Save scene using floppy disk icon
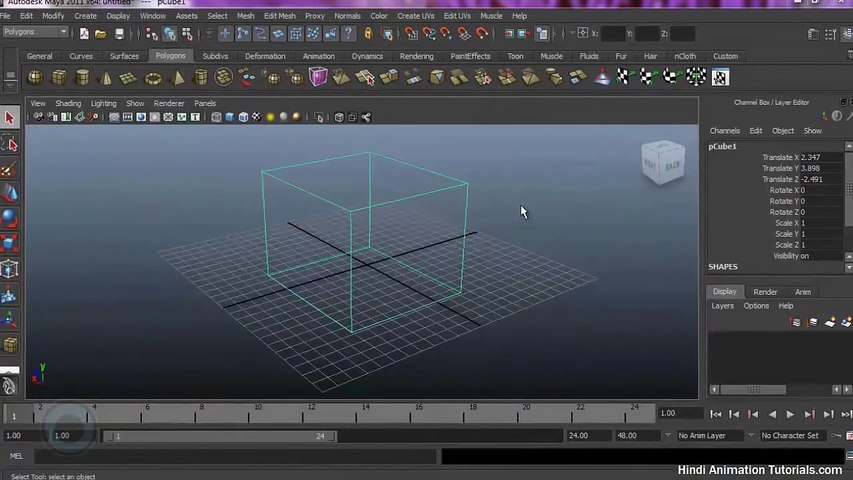Image resolution: width=853 pixels, height=480 pixels. point(119,34)
